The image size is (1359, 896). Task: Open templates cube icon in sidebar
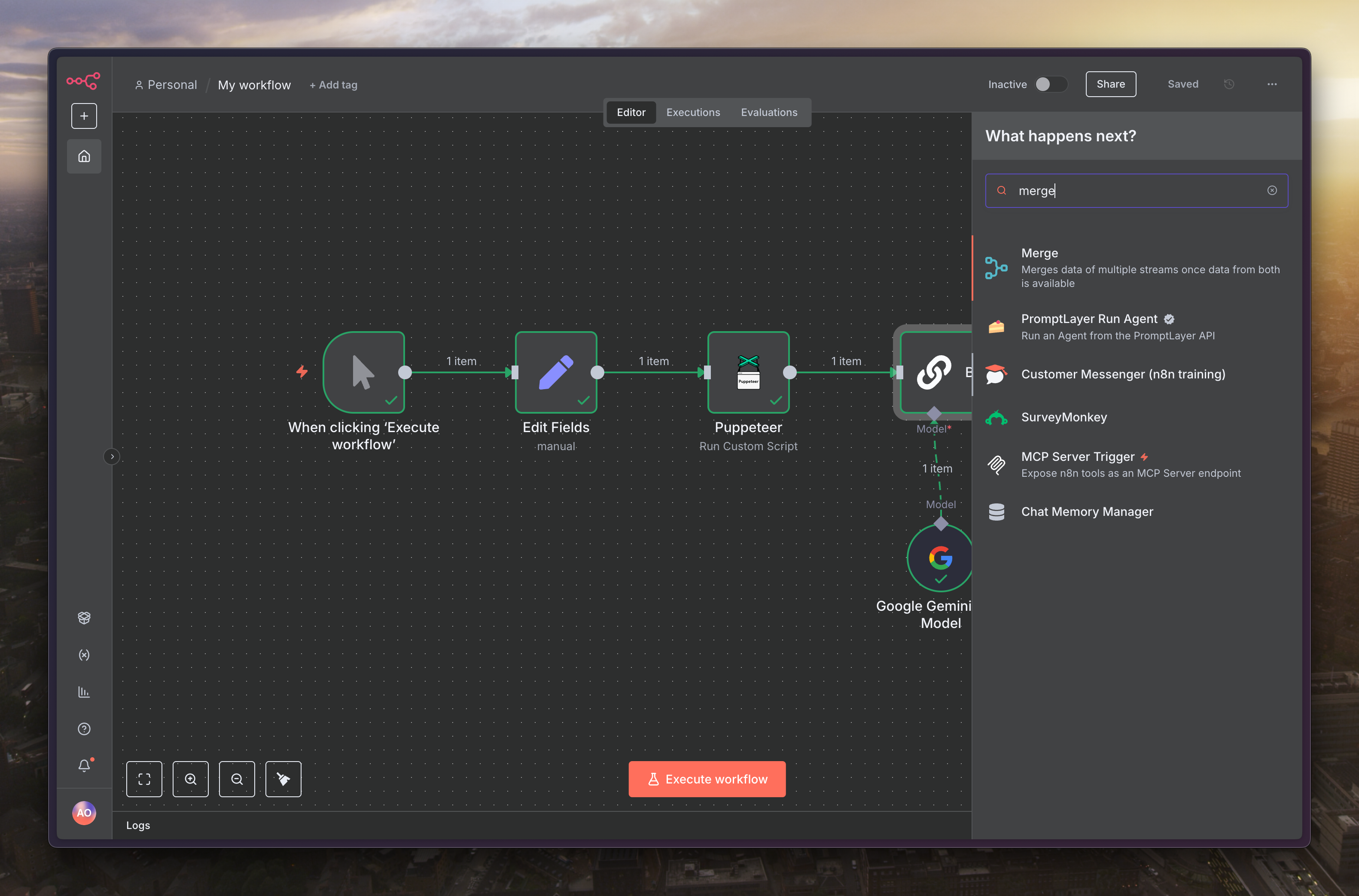[84, 618]
